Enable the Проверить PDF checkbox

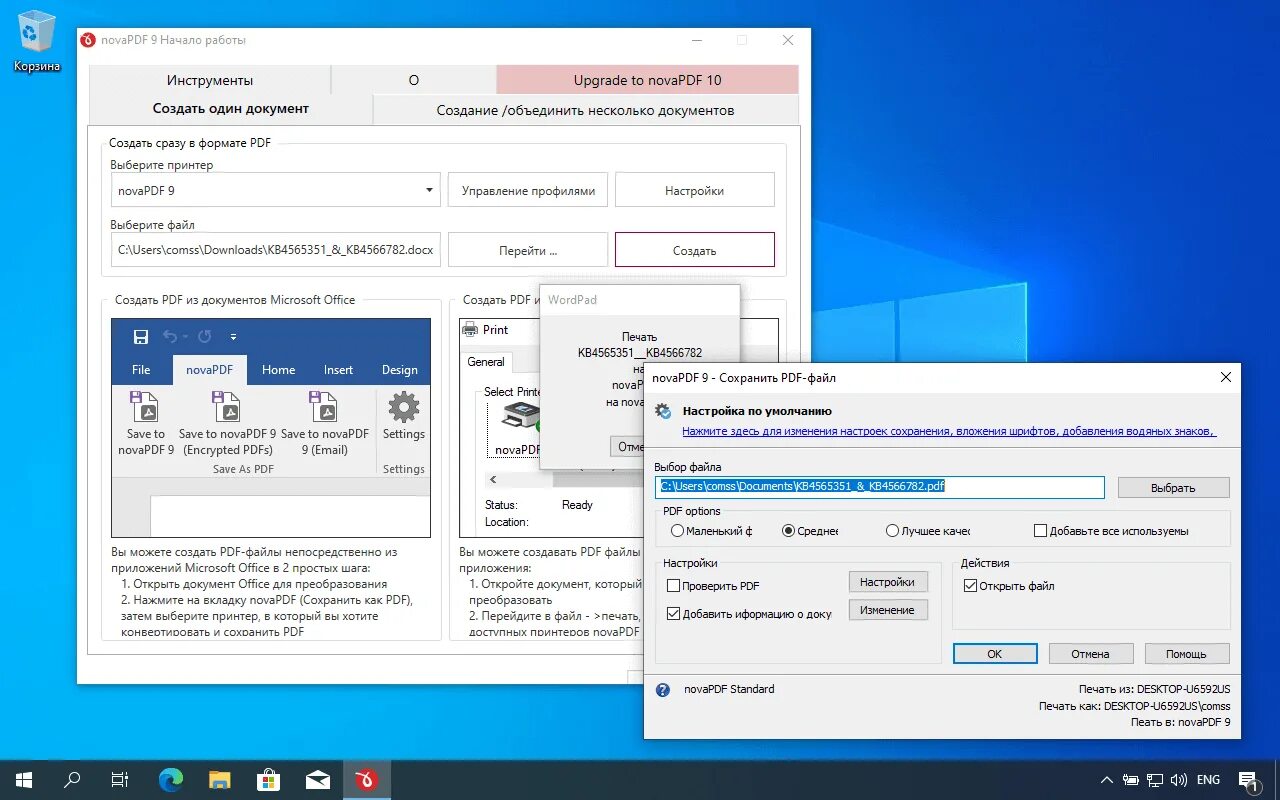[x=673, y=586]
